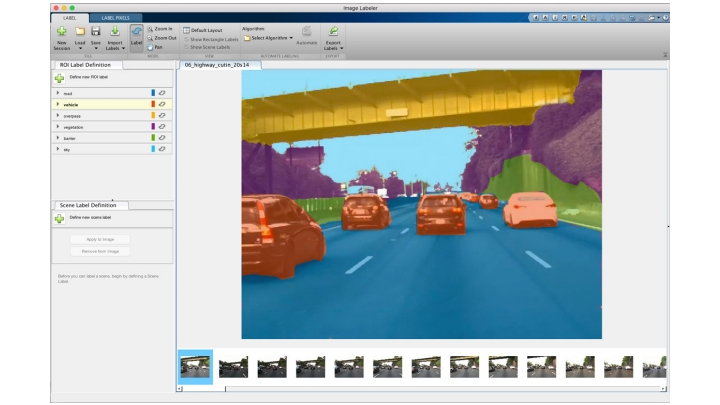Click the Define new scene label plus icon

[x=60, y=218]
